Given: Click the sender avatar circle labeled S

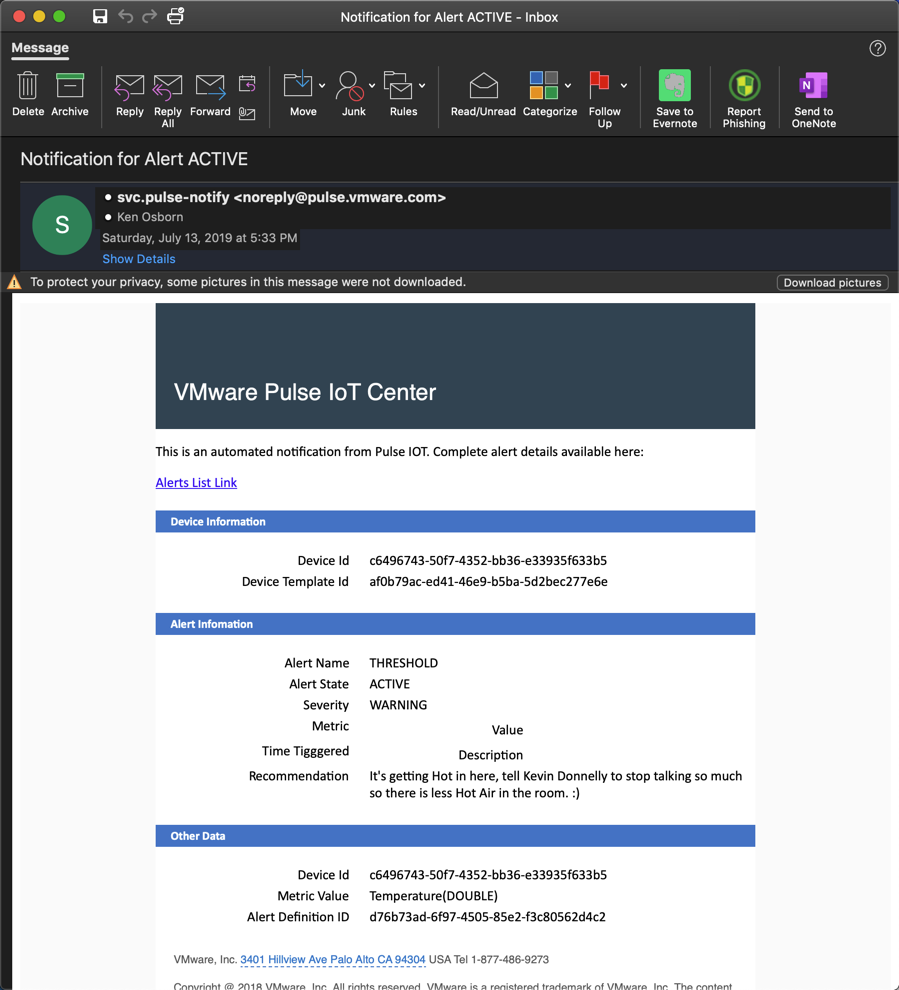Looking at the screenshot, I should (x=62, y=225).
